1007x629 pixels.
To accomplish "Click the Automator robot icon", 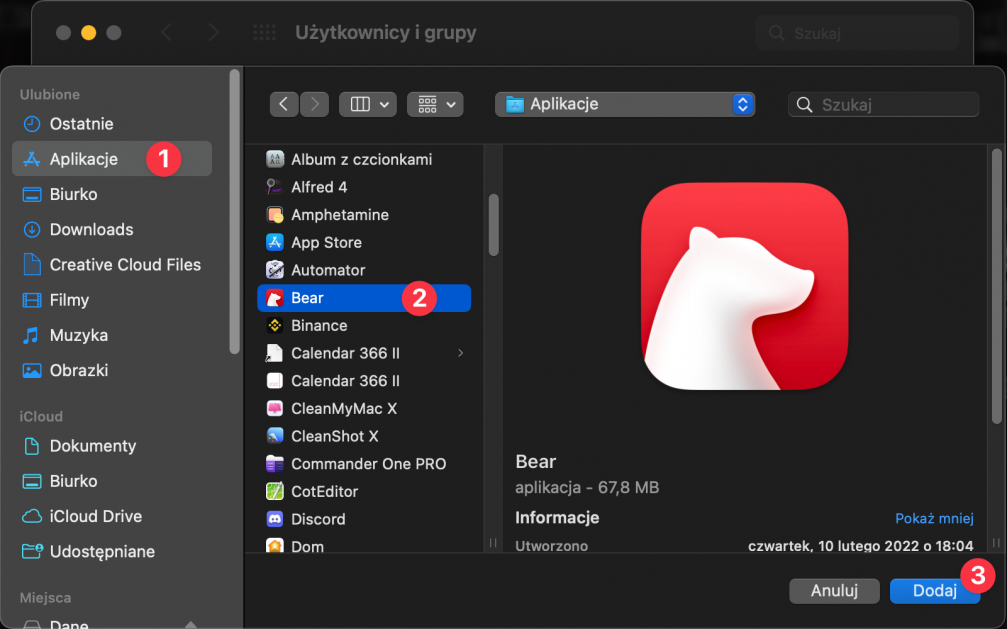I will pos(275,270).
